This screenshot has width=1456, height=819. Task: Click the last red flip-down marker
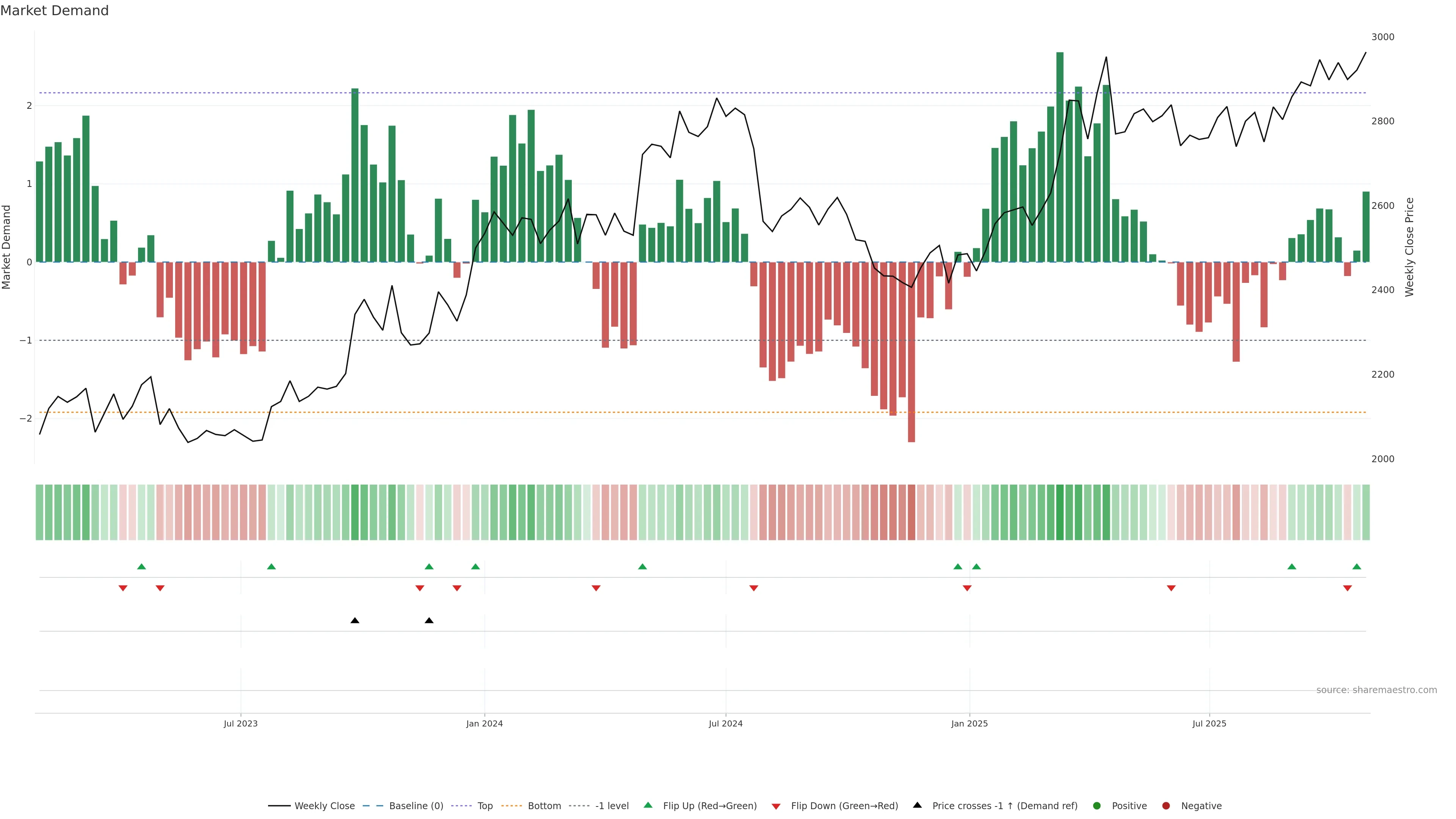click(1348, 588)
